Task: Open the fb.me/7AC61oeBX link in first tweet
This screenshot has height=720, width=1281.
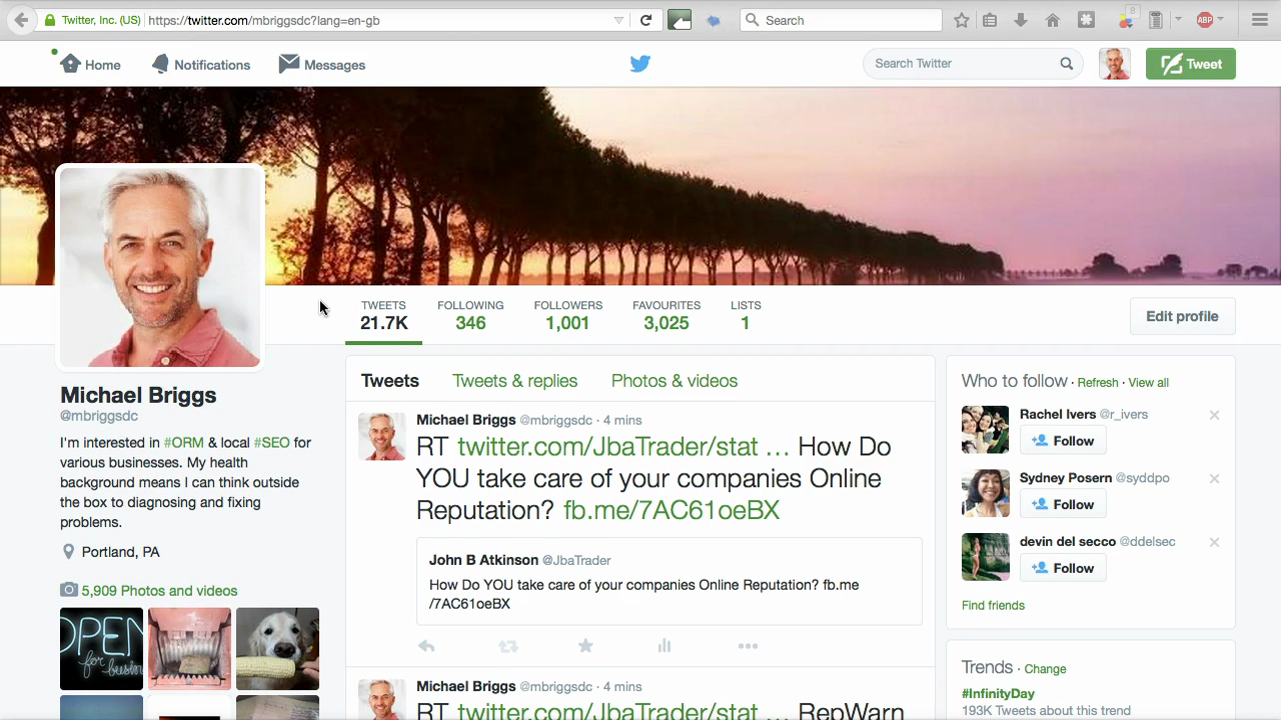Action: pyautogui.click(x=671, y=510)
